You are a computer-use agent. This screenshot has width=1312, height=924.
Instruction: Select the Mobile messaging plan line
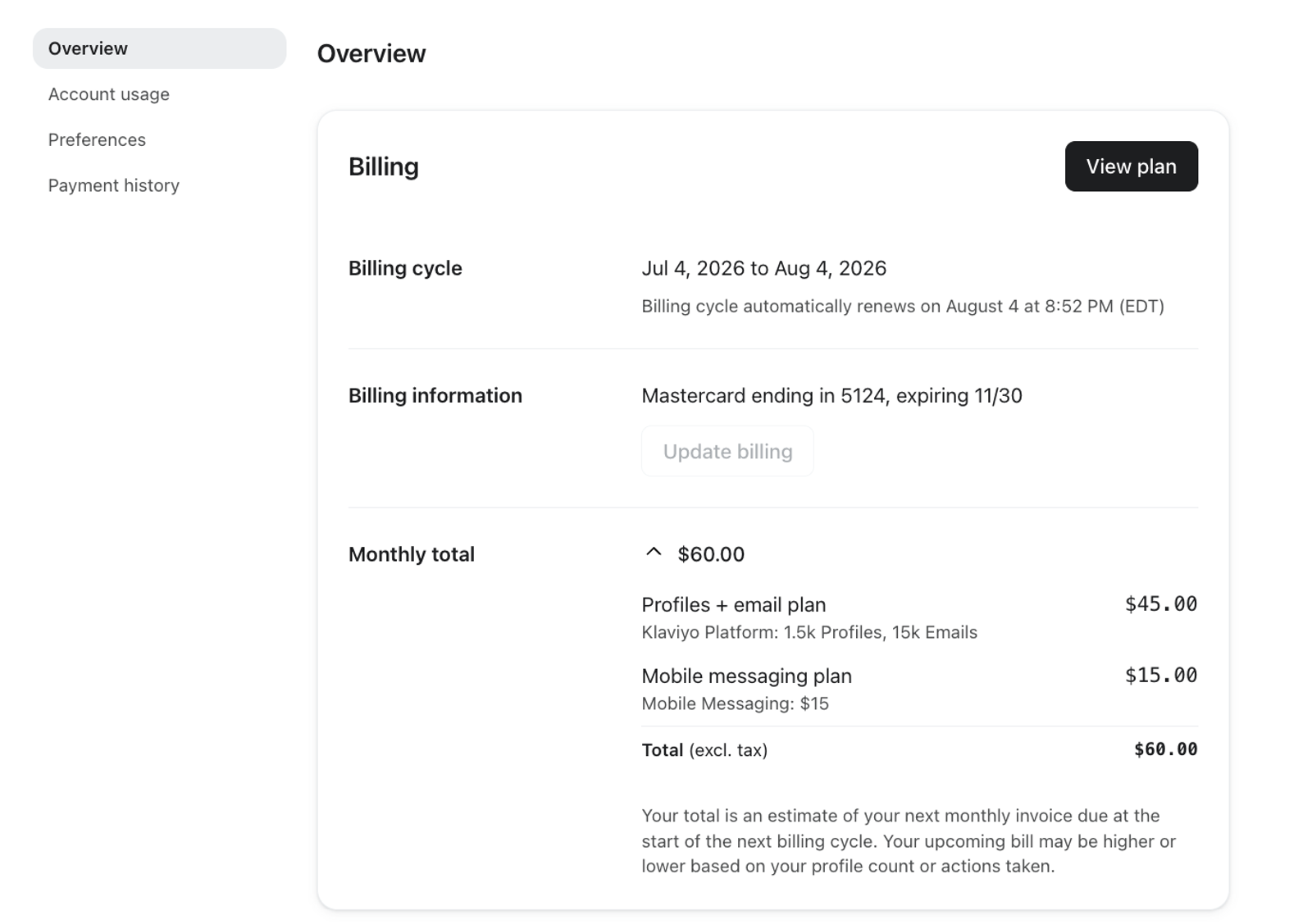point(747,676)
